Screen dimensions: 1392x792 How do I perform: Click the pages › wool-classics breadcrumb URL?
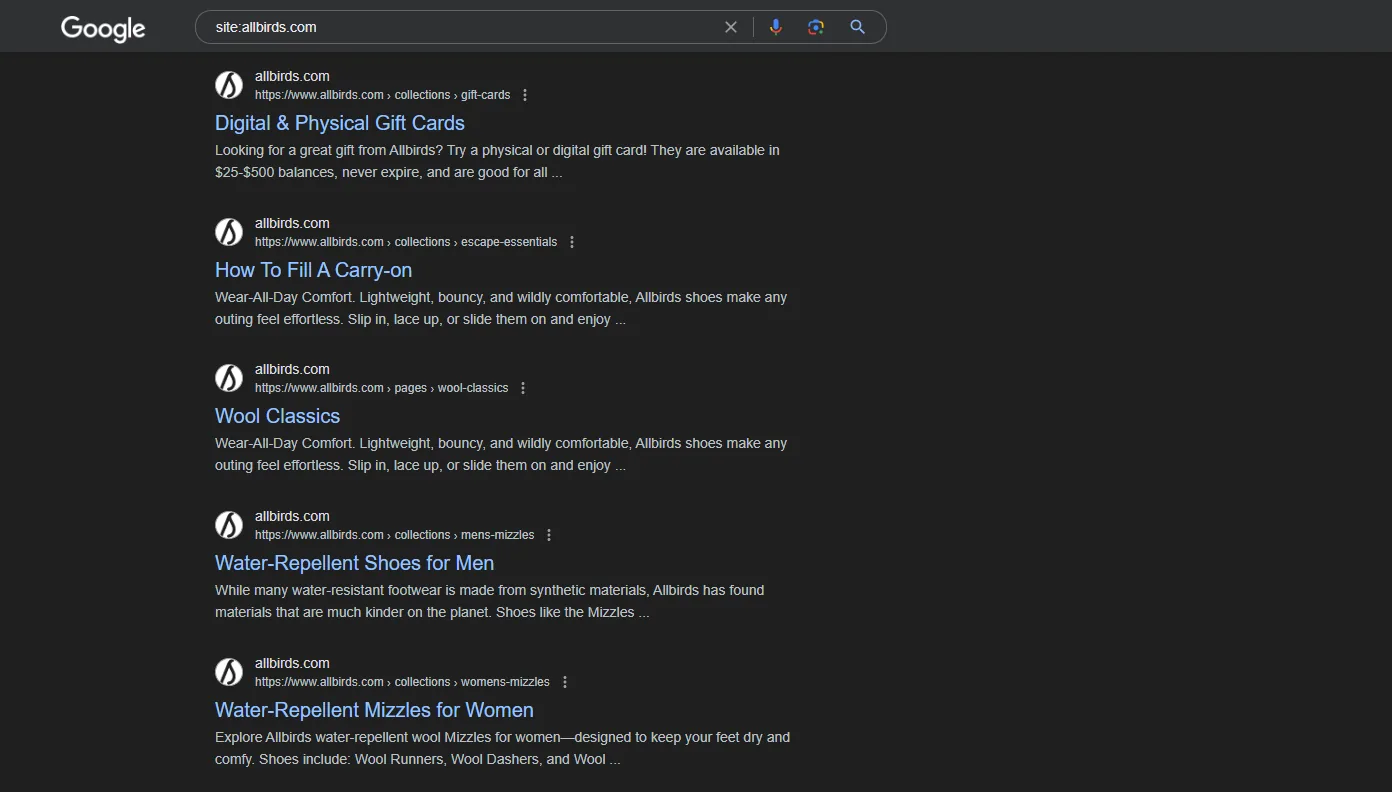(x=381, y=388)
